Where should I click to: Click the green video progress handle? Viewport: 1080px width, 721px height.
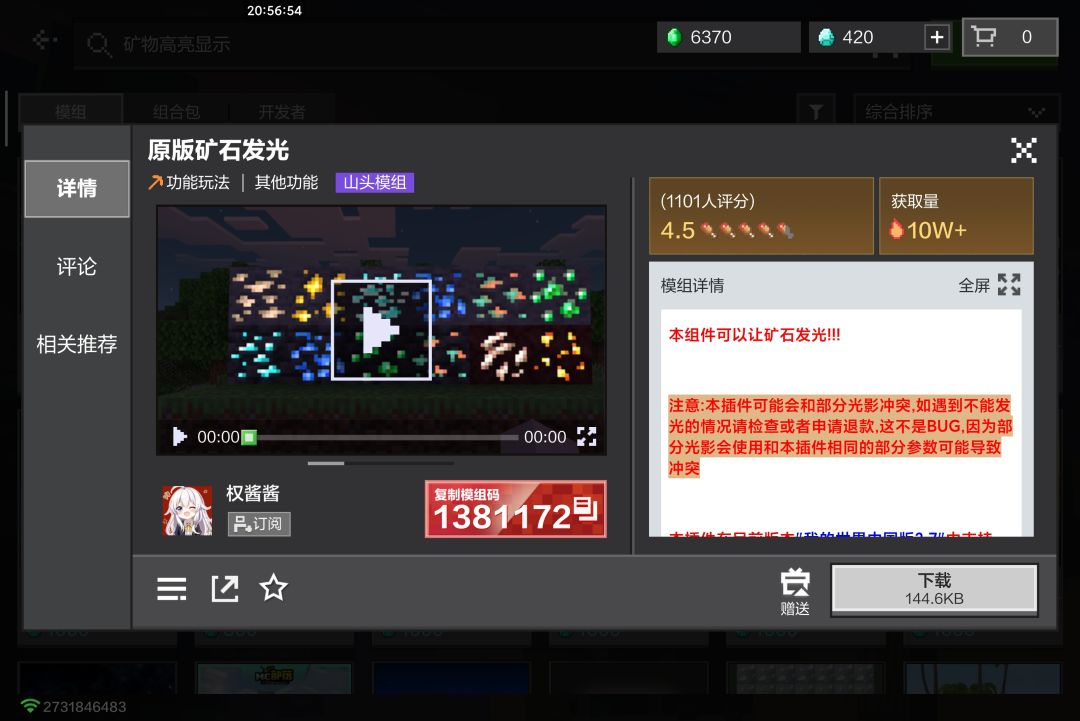[x=249, y=437]
